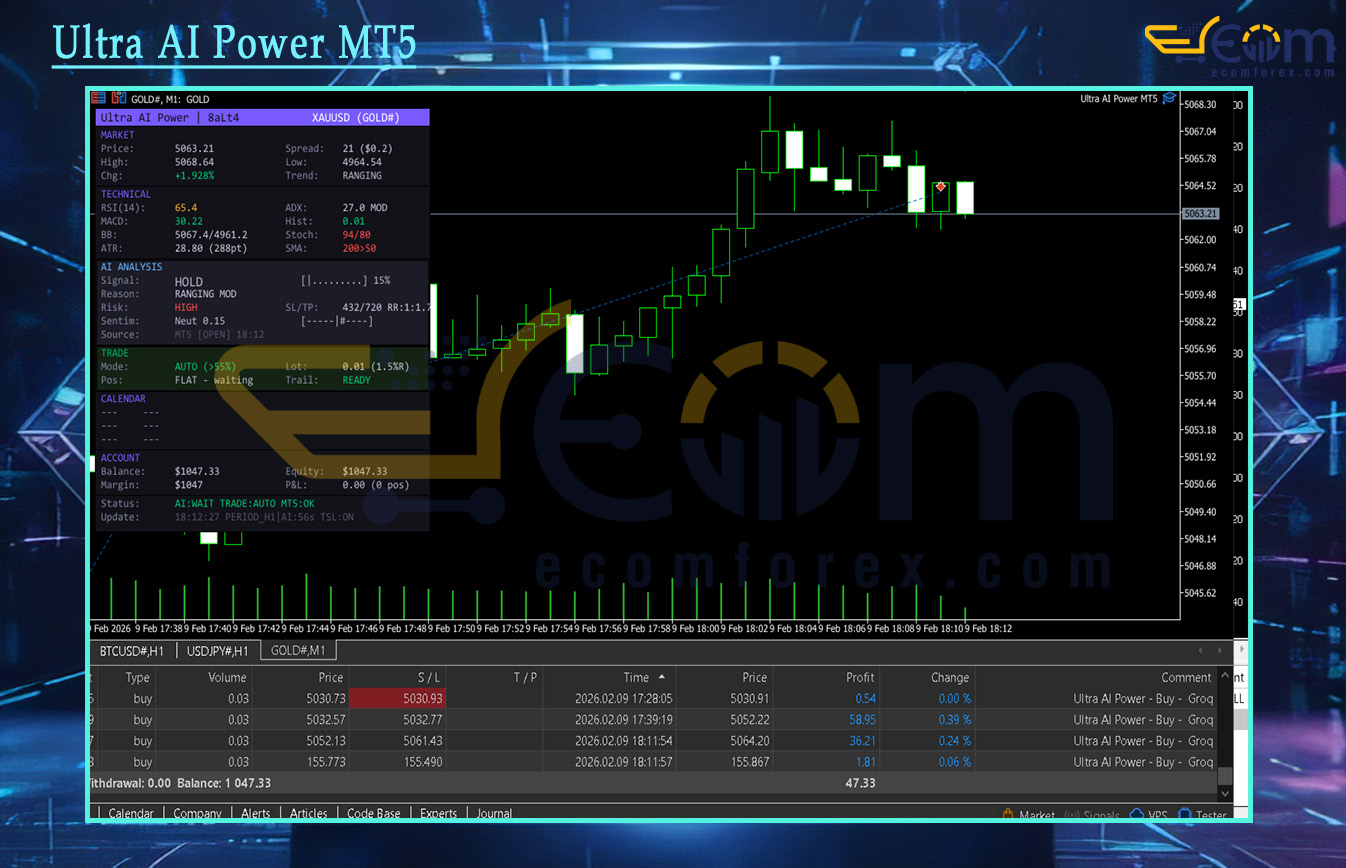The image size is (1346, 868).
Task: Switch to the BTCUSD#,H1 chart tab
Action: tap(132, 651)
